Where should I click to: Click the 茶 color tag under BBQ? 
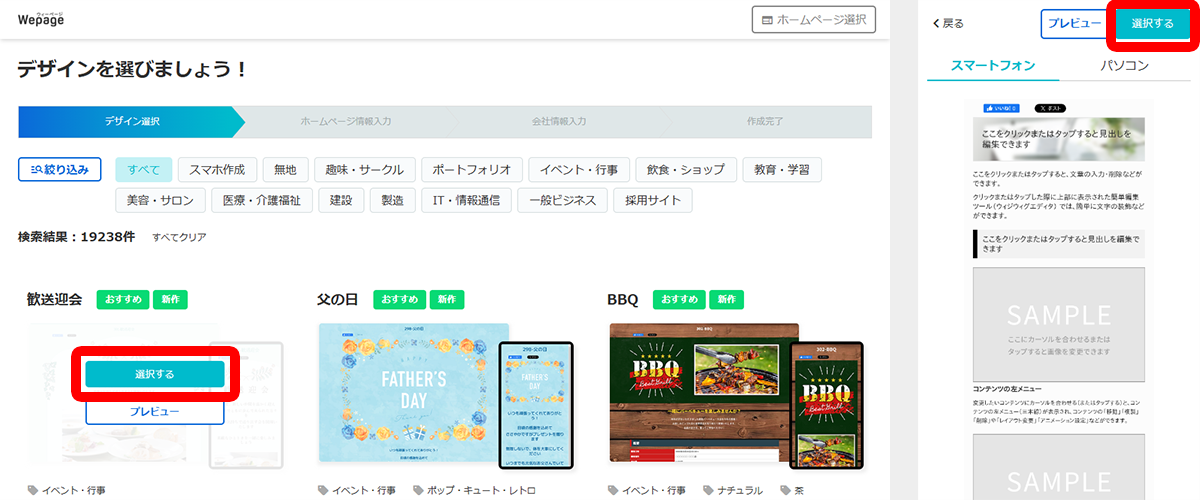[x=796, y=490]
